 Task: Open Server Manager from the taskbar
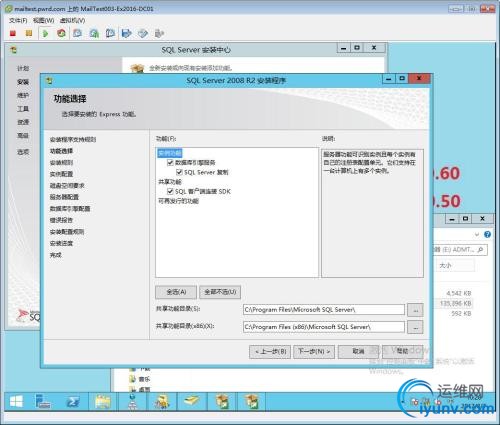pos(43,402)
